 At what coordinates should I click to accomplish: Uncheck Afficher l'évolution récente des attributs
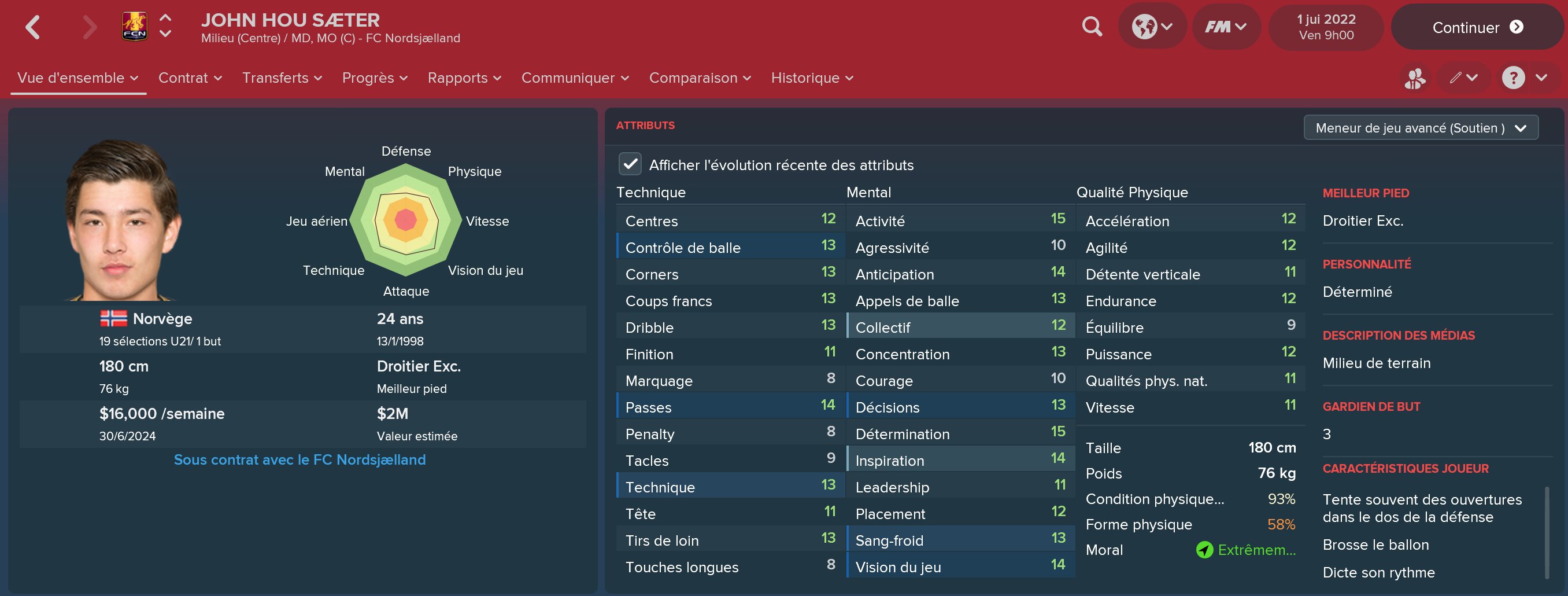[x=630, y=164]
